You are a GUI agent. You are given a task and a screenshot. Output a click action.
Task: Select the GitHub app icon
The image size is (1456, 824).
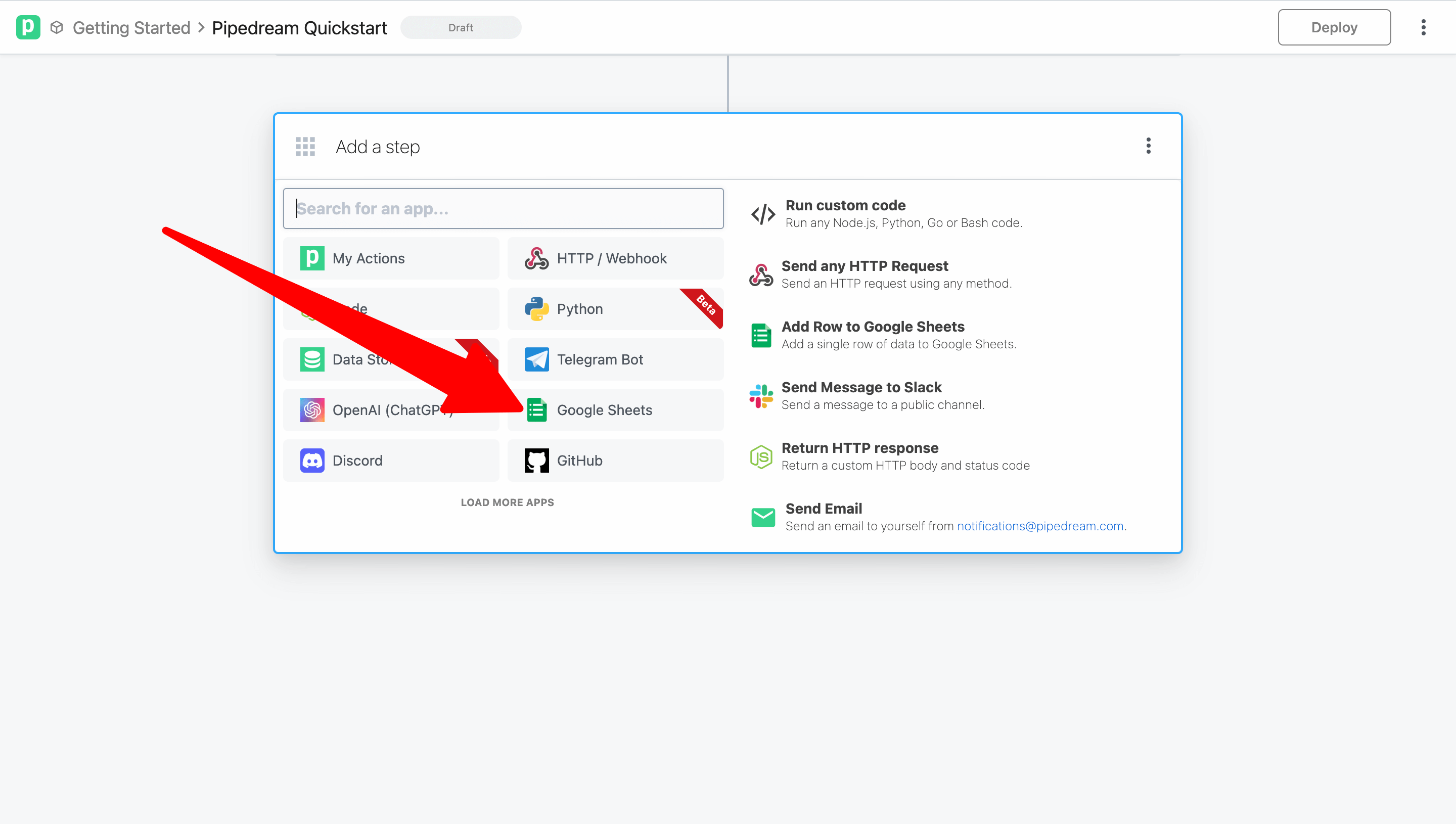pyautogui.click(x=536, y=460)
